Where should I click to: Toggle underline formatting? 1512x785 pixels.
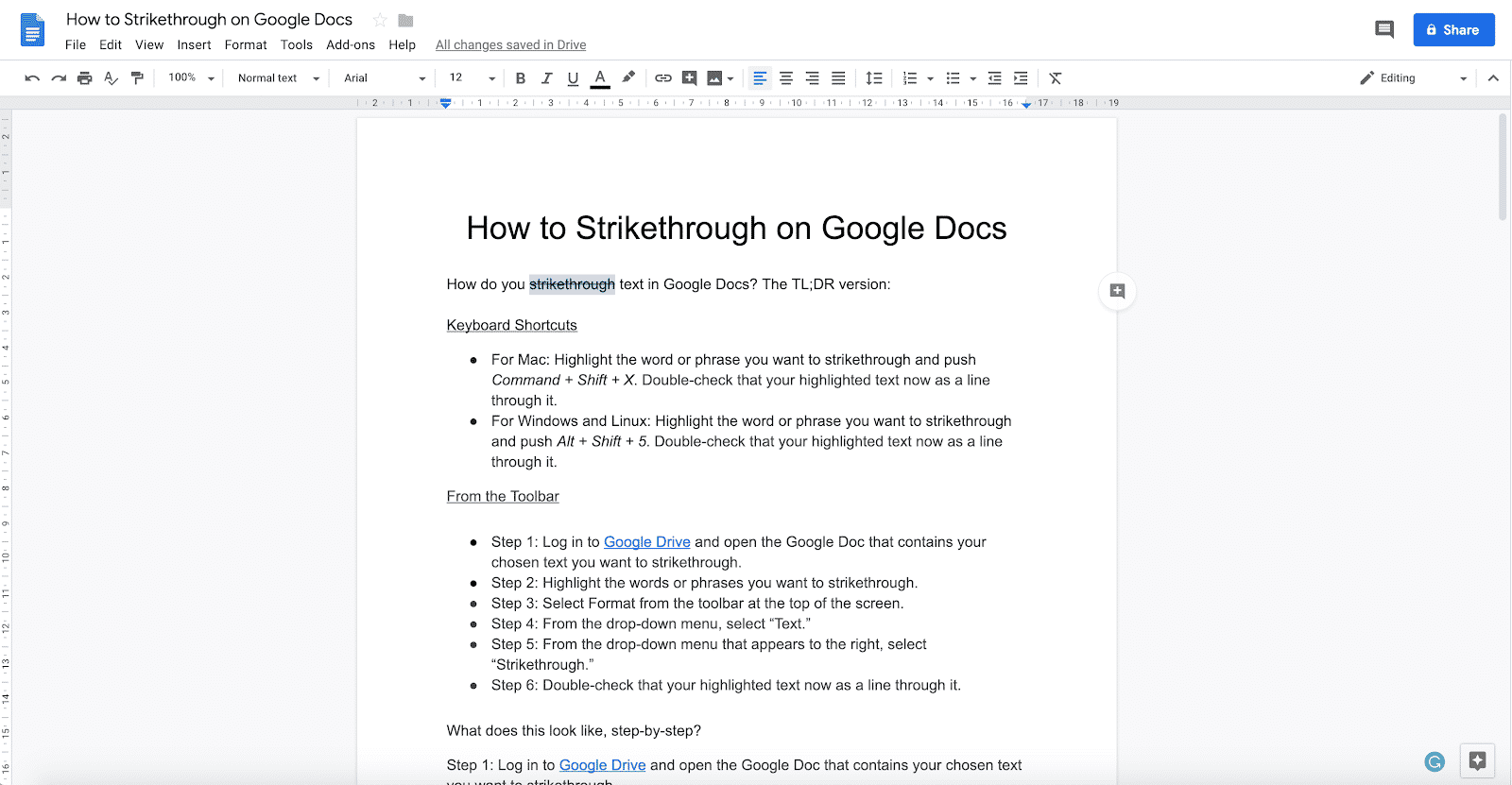pyautogui.click(x=573, y=78)
